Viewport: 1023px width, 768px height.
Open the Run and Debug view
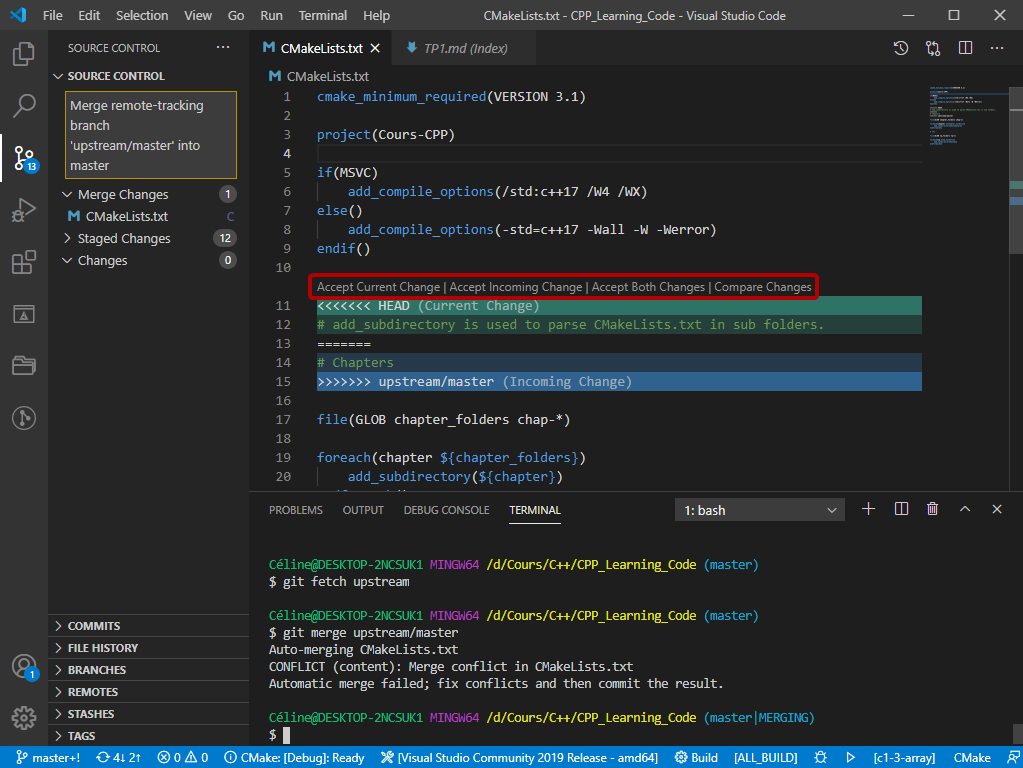tap(23, 209)
